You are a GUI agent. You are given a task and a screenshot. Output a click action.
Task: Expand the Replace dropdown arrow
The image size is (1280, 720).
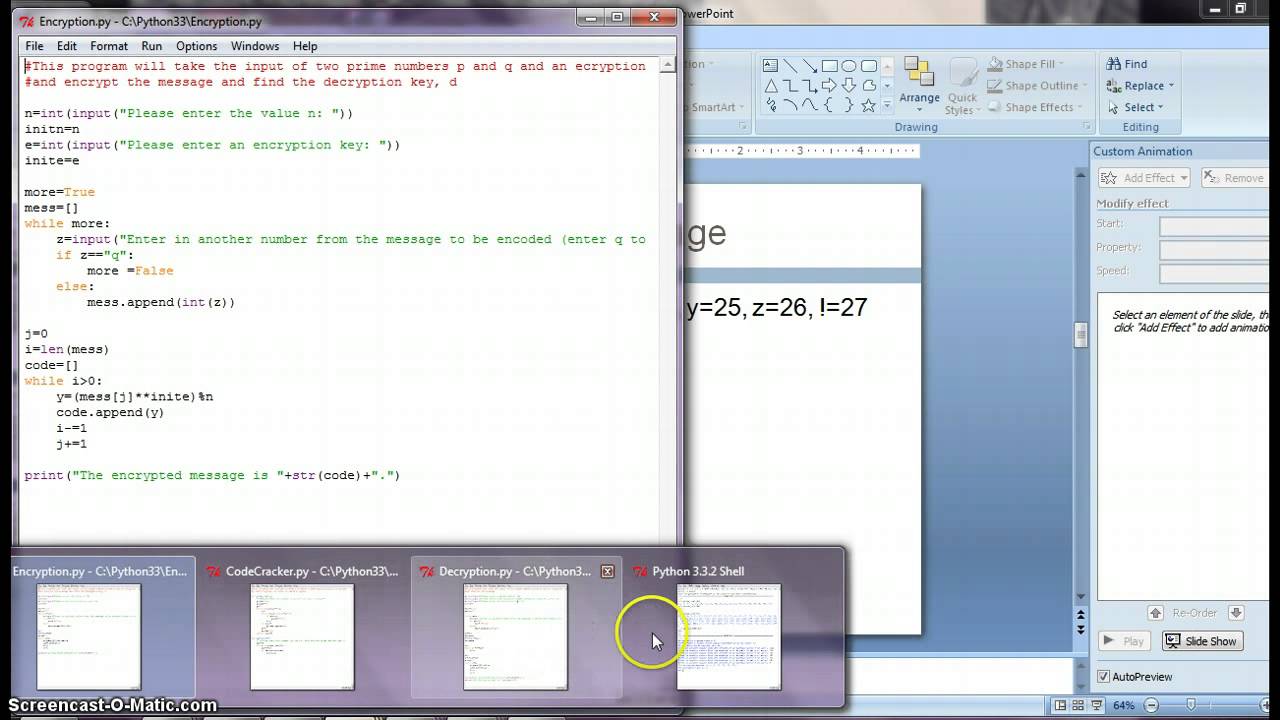1171,86
